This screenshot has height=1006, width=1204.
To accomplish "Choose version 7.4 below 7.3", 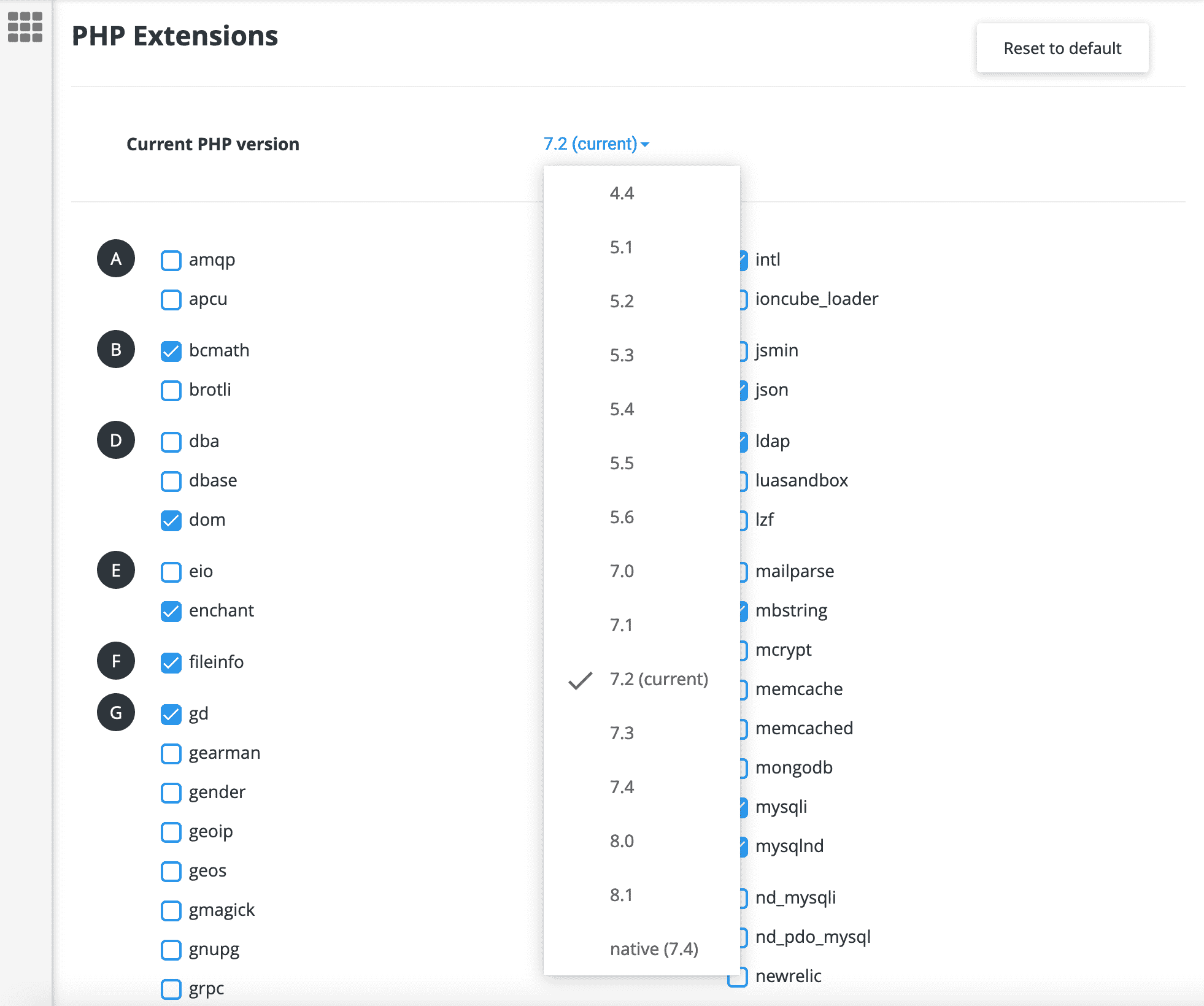I will point(641,787).
